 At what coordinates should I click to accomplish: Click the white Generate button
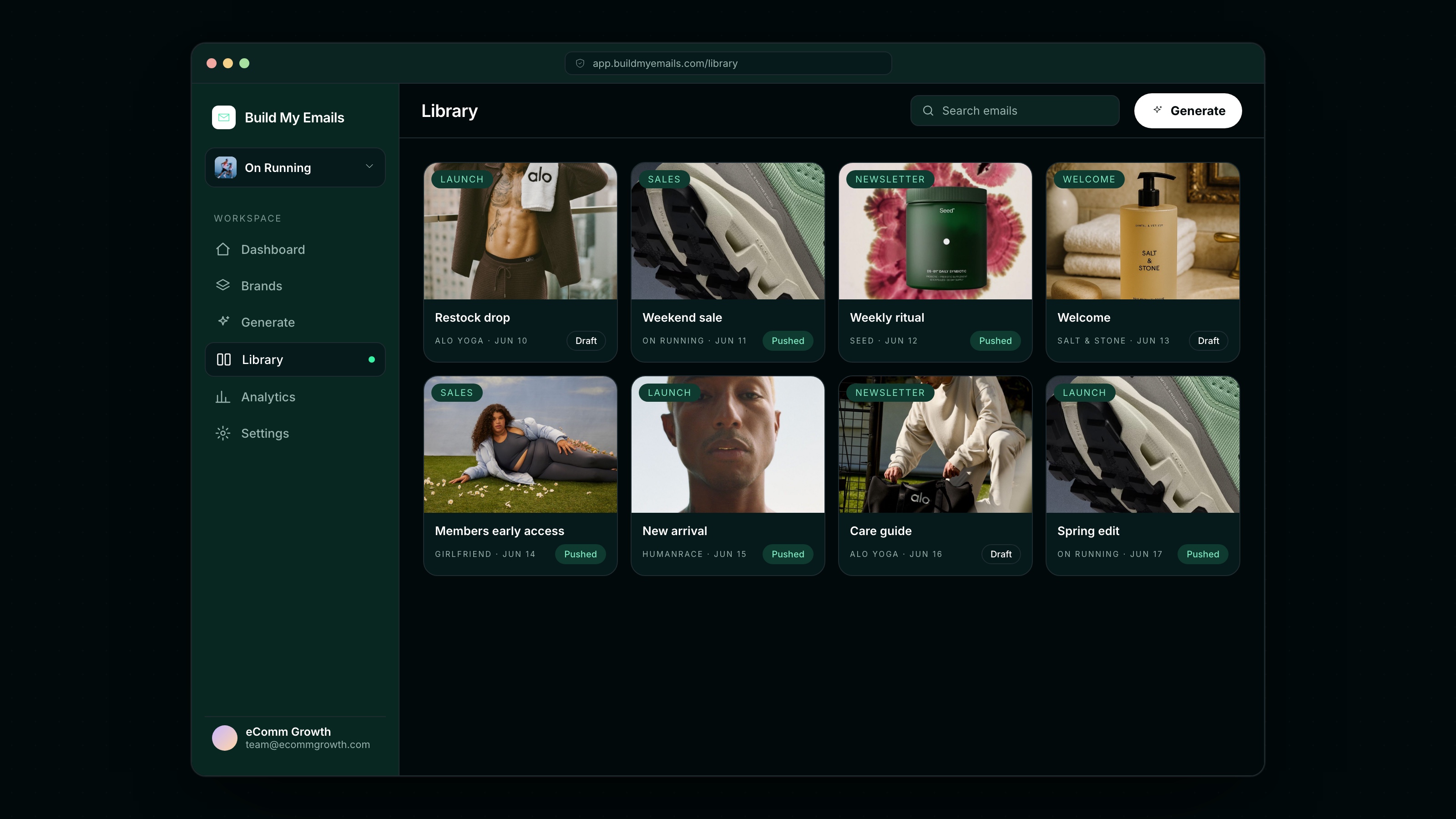point(1188,111)
